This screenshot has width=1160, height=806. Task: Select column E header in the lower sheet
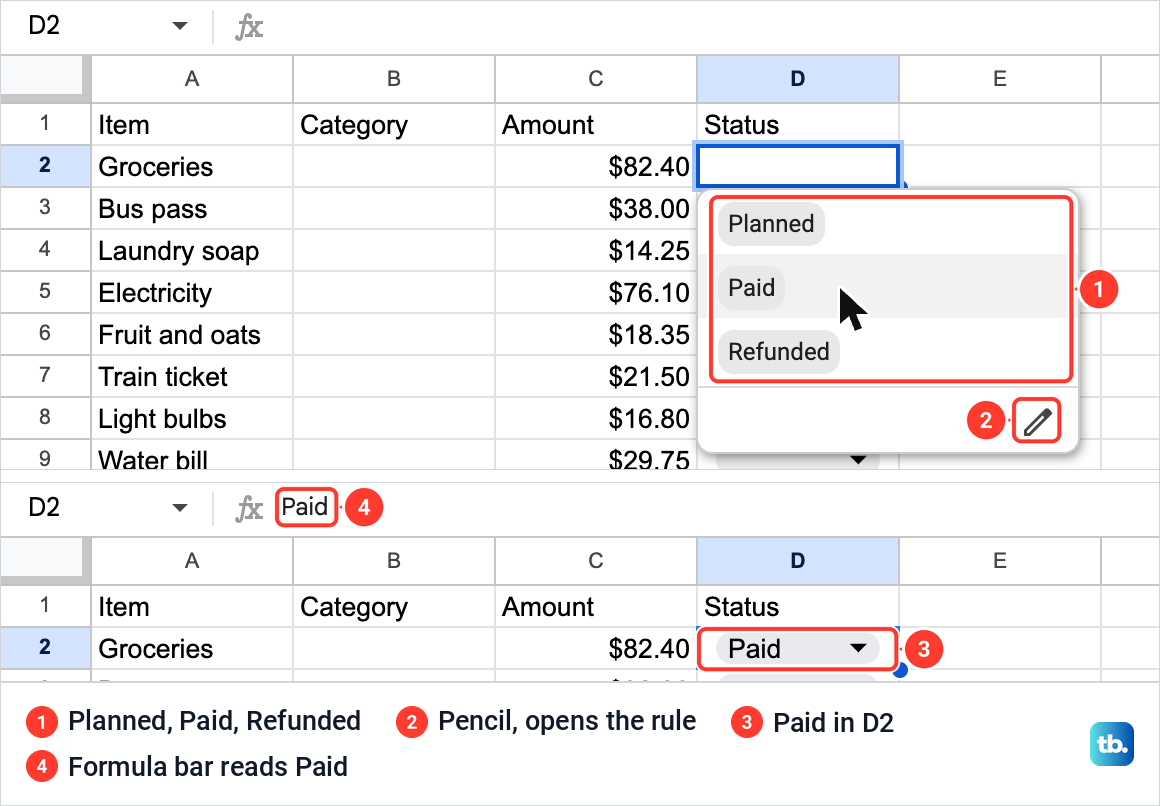coord(999,560)
